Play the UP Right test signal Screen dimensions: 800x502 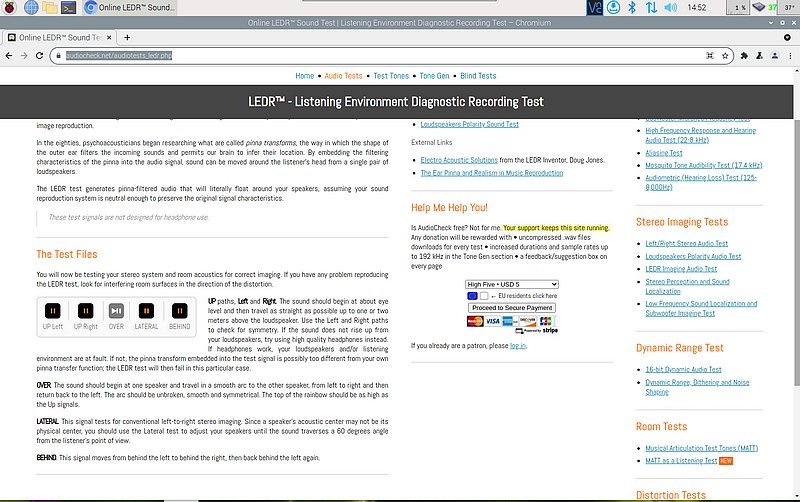coord(85,311)
